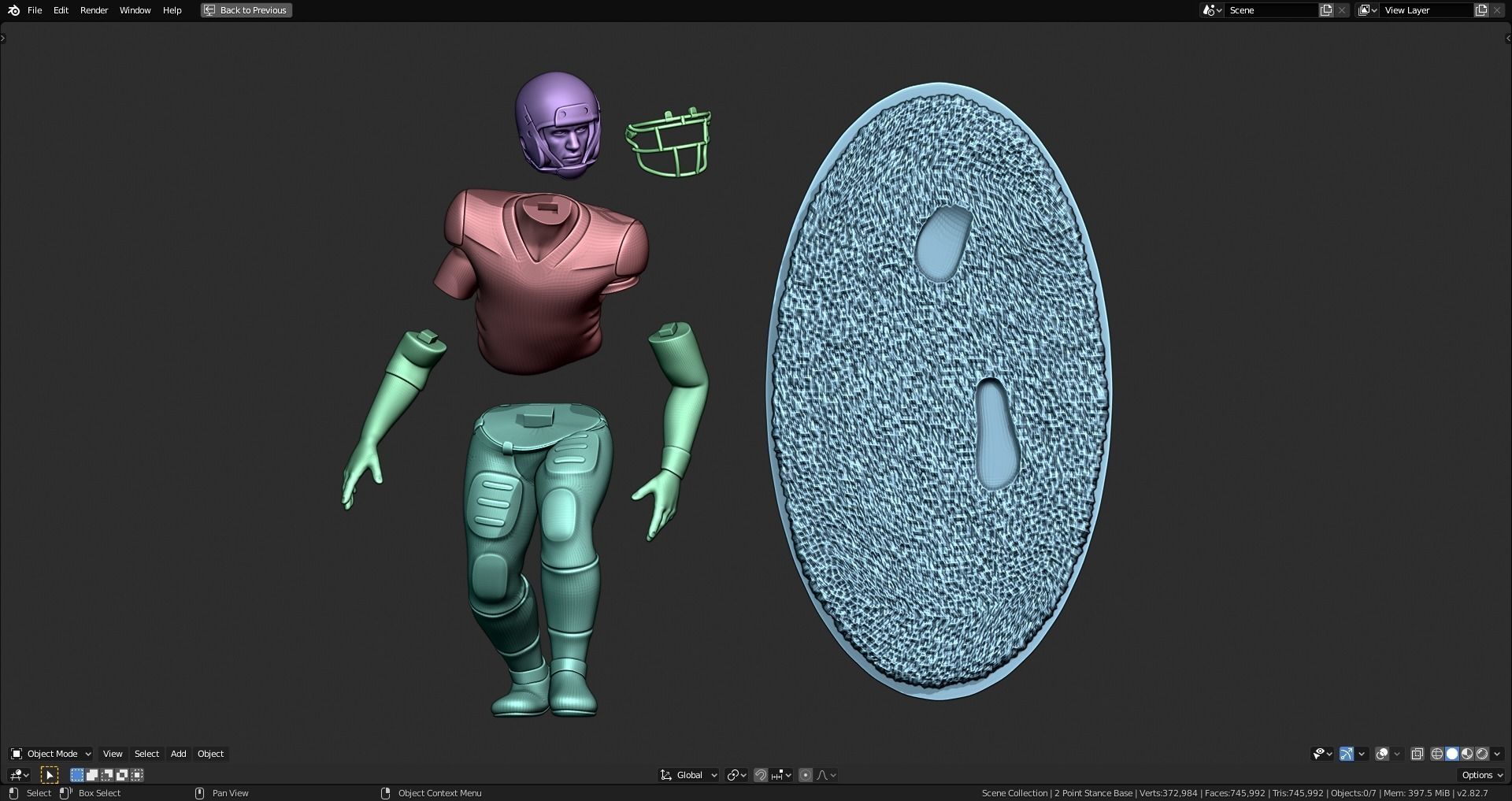Toggle viewport overlays

pyautogui.click(x=1382, y=754)
